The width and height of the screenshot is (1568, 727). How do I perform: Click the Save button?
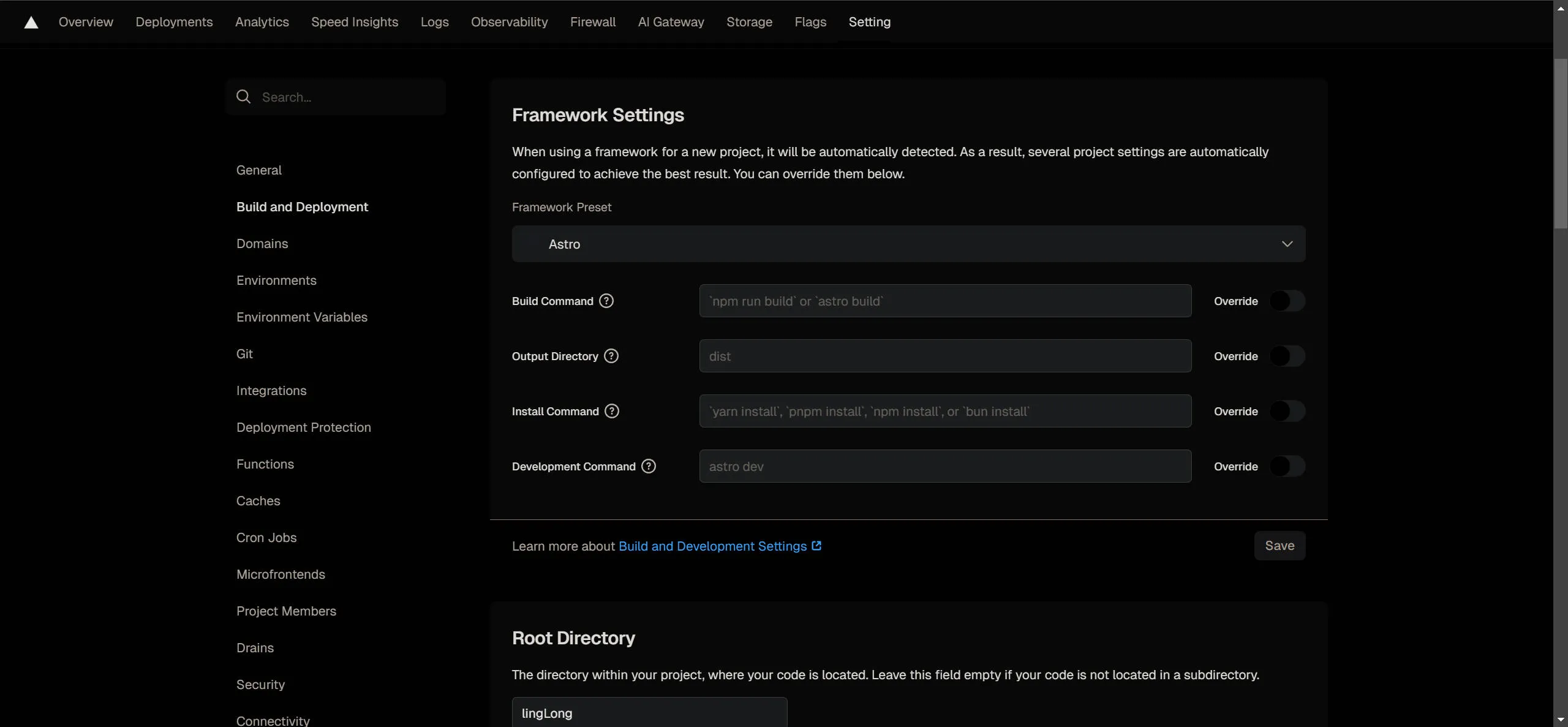click(1279, 546)
